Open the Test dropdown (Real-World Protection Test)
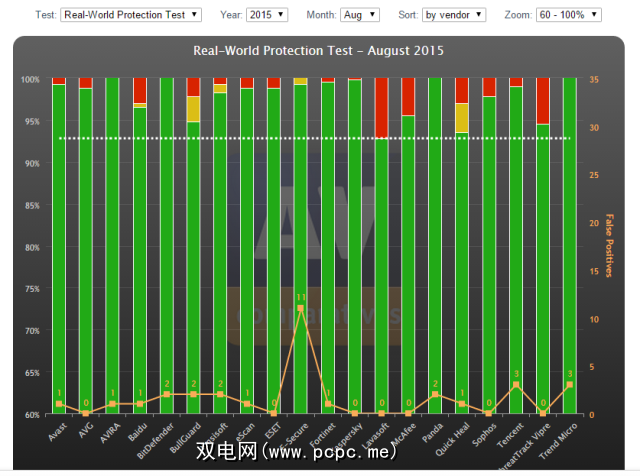 click(x=131, y=15)
